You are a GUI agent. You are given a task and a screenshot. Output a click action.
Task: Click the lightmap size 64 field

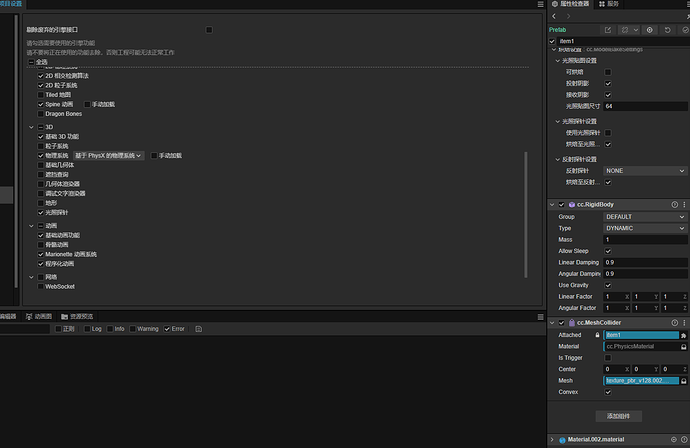tap(645, 106)
